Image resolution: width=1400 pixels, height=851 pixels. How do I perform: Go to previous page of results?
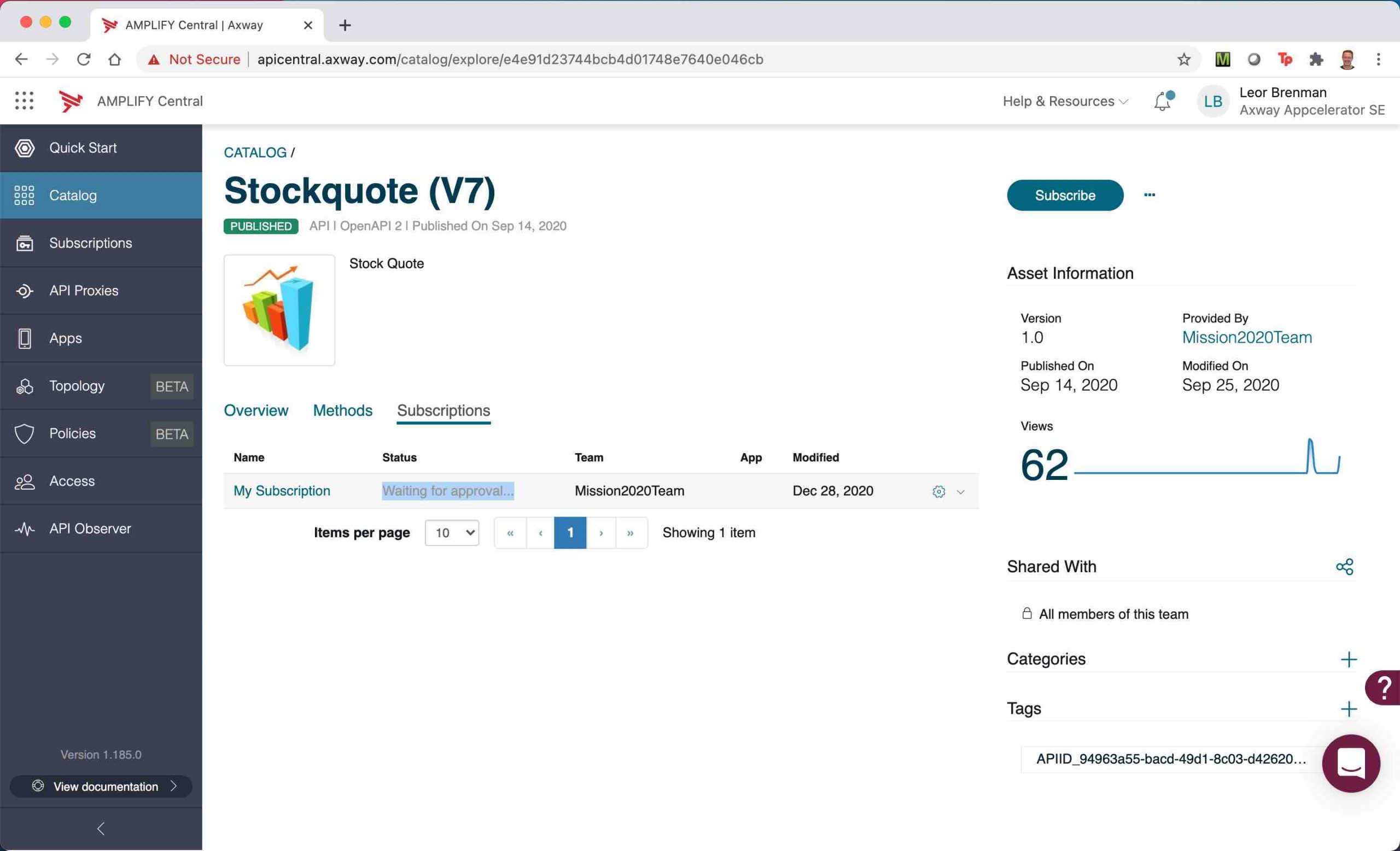(540, 532)
